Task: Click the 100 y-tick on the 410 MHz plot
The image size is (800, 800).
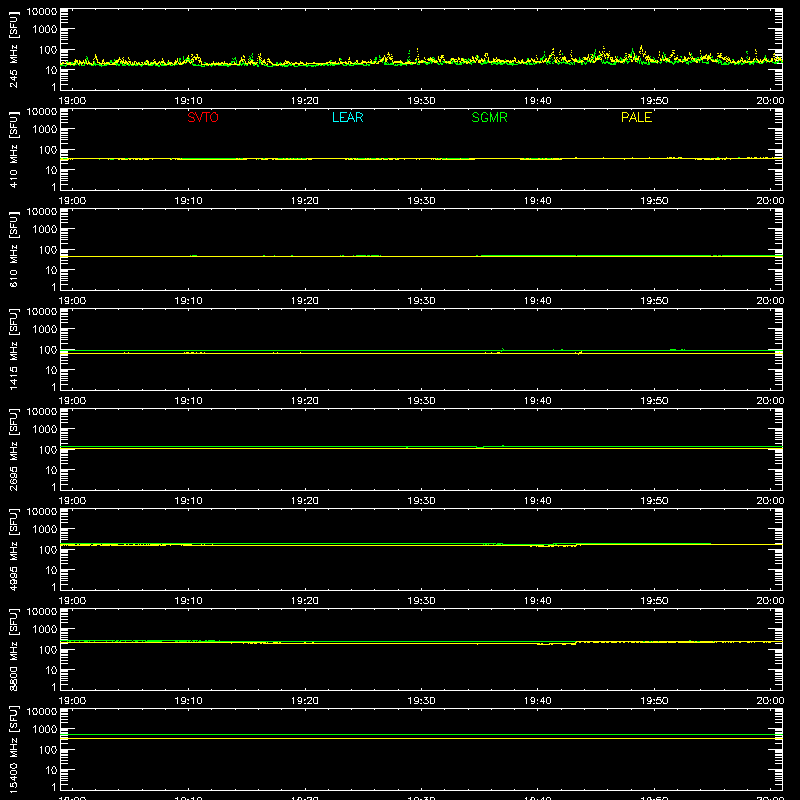Action: coord(47,150)
